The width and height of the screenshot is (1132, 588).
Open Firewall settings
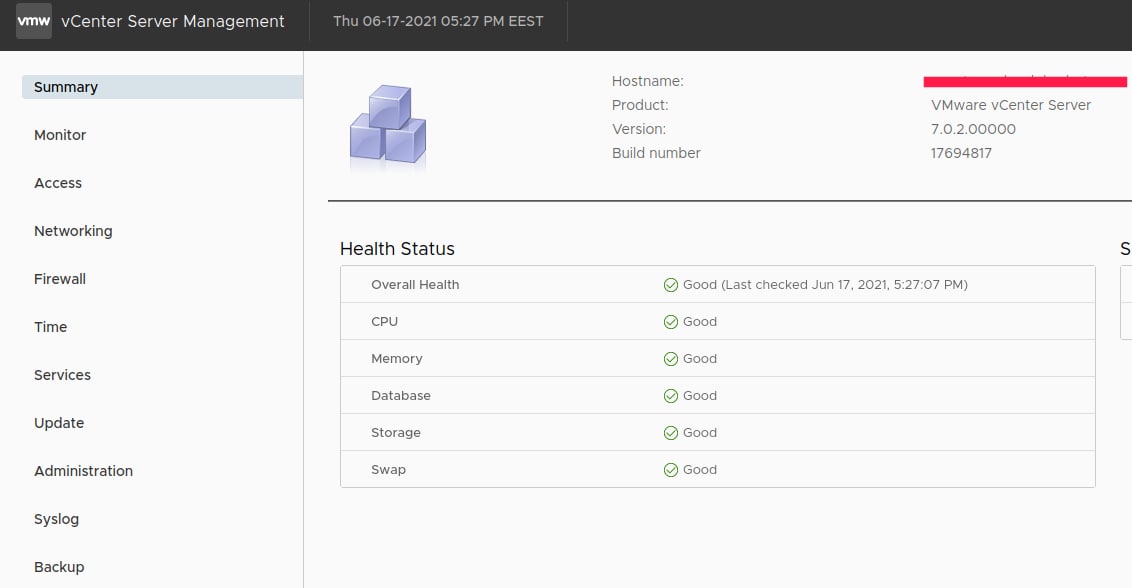coord(60,279)
